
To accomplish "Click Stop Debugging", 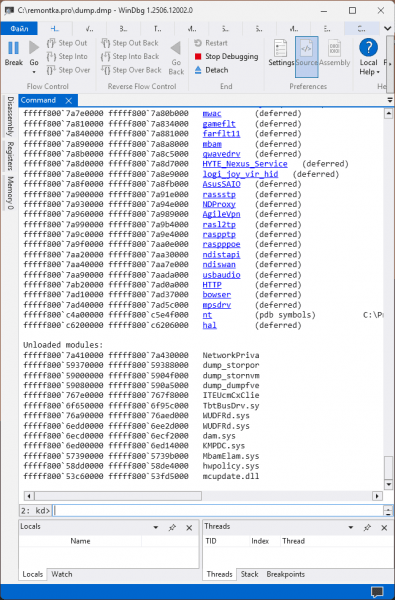I will pos(226,57).
